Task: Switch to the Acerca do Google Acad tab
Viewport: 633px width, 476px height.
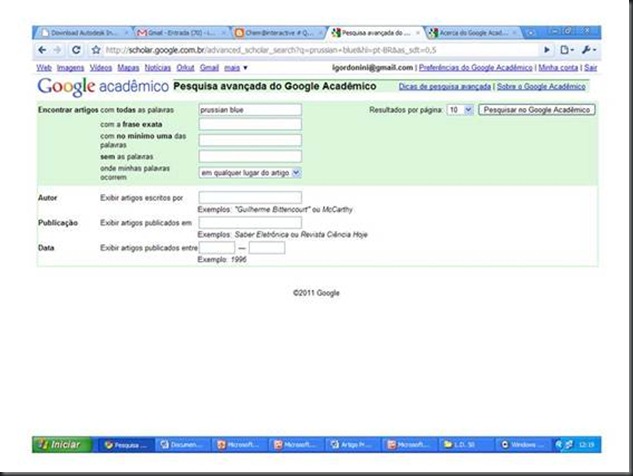Action: click(x=473, y=33)
